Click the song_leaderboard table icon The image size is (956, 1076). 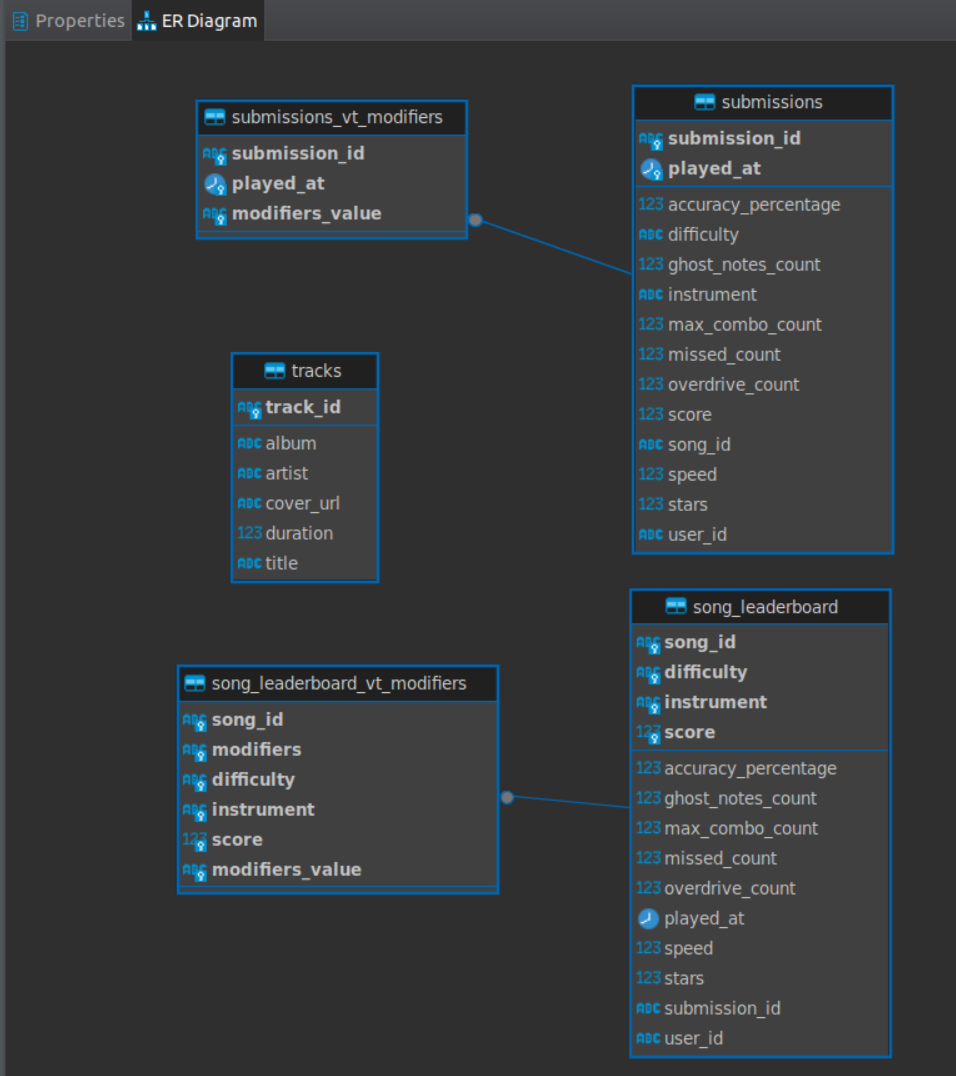point(676,607)
